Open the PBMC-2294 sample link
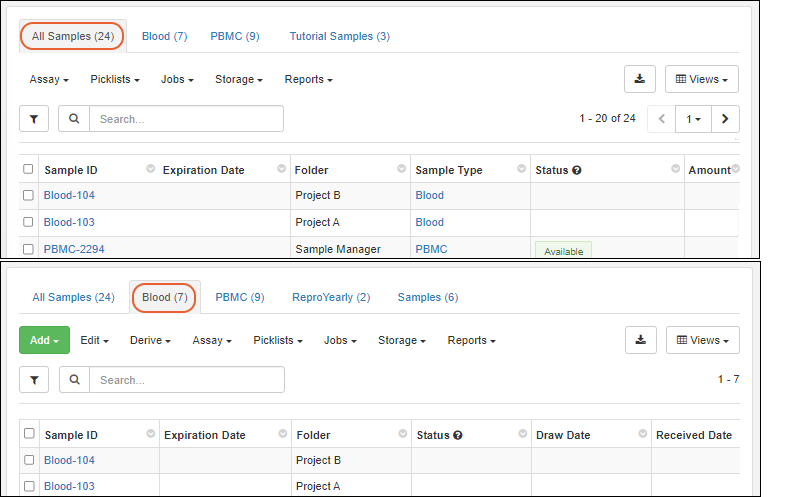 pyautogui.click(x=74, y=249)
